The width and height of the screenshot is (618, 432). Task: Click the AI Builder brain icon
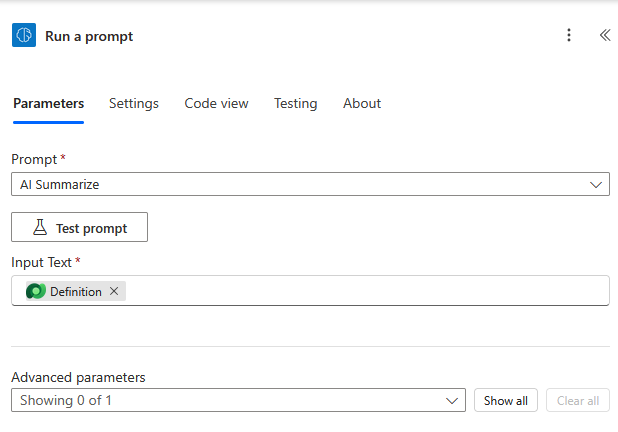[x=24, y=35]
